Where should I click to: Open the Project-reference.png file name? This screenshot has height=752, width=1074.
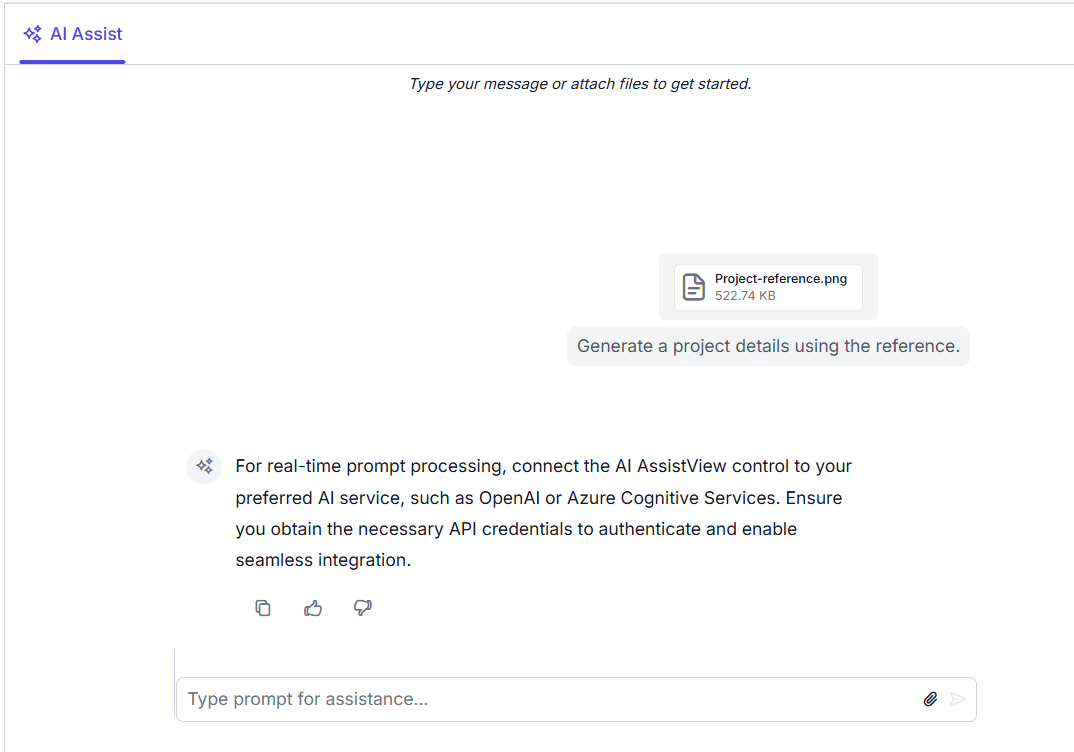pos(781,279)
